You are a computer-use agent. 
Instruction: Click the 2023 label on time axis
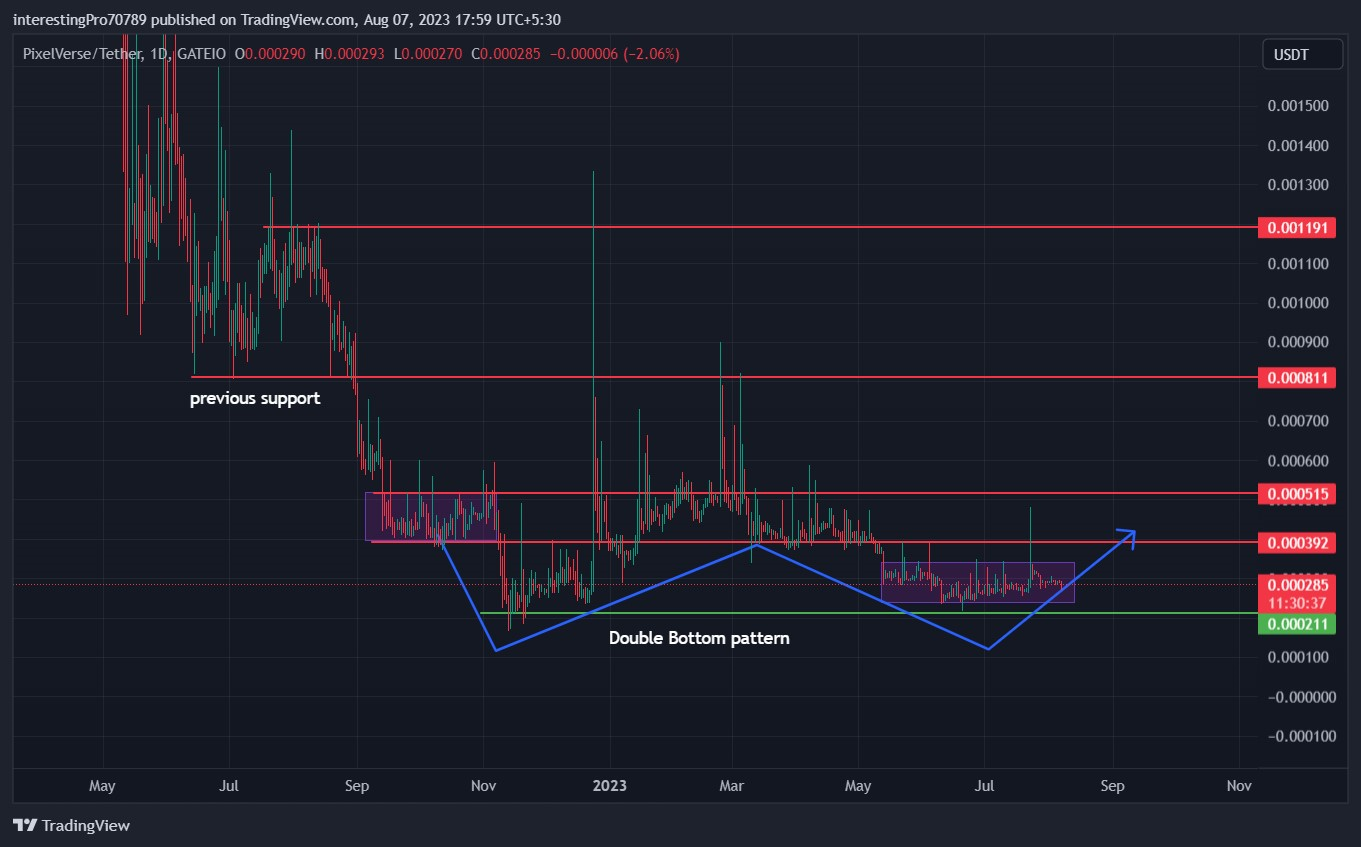[609, 786]
